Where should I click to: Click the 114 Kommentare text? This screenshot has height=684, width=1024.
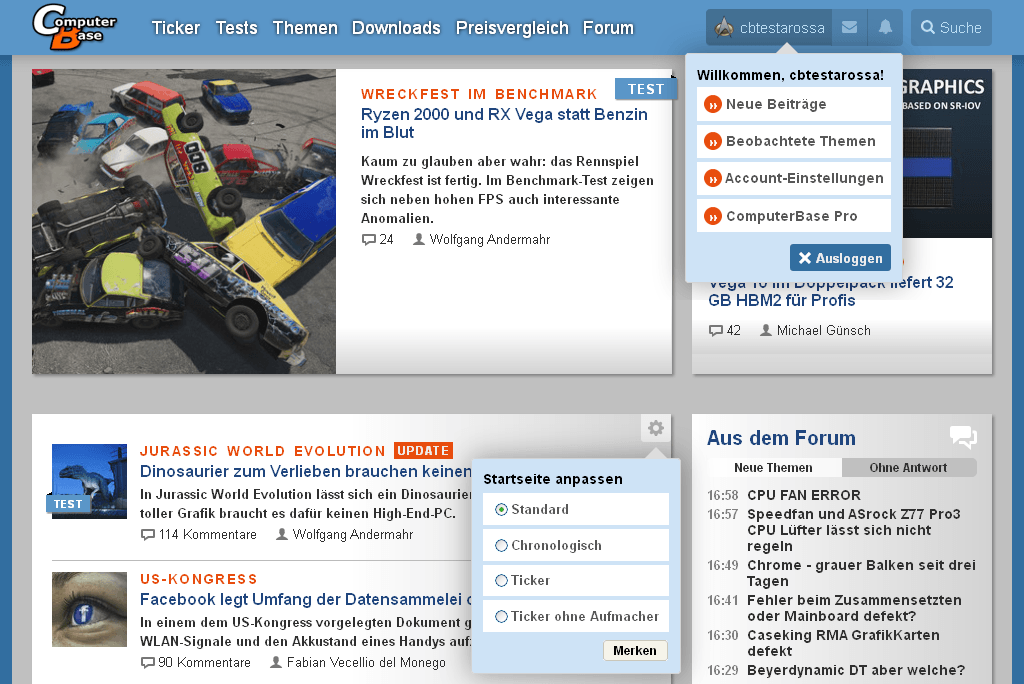point(208,534)
